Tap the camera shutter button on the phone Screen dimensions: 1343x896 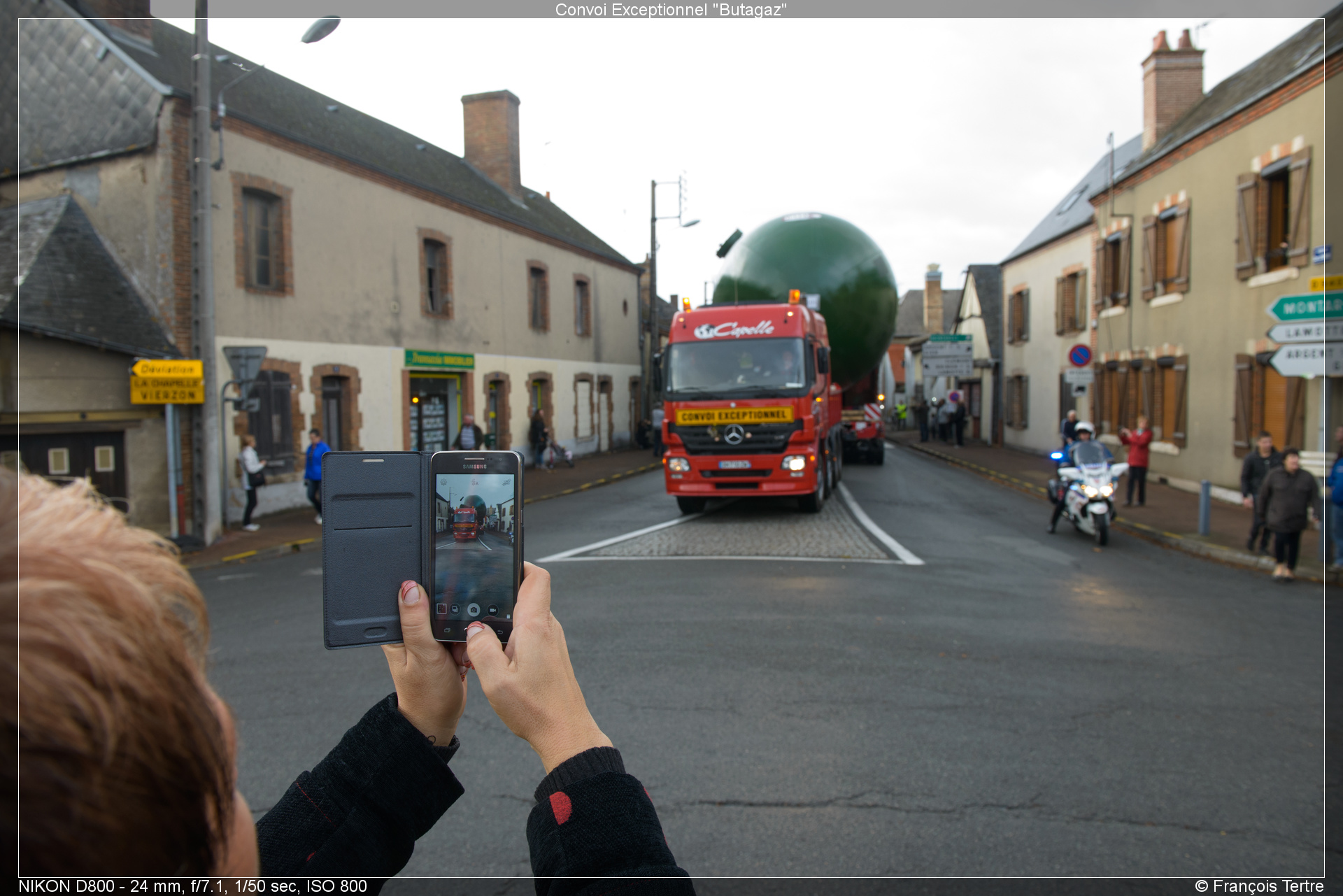click(474, 610)
